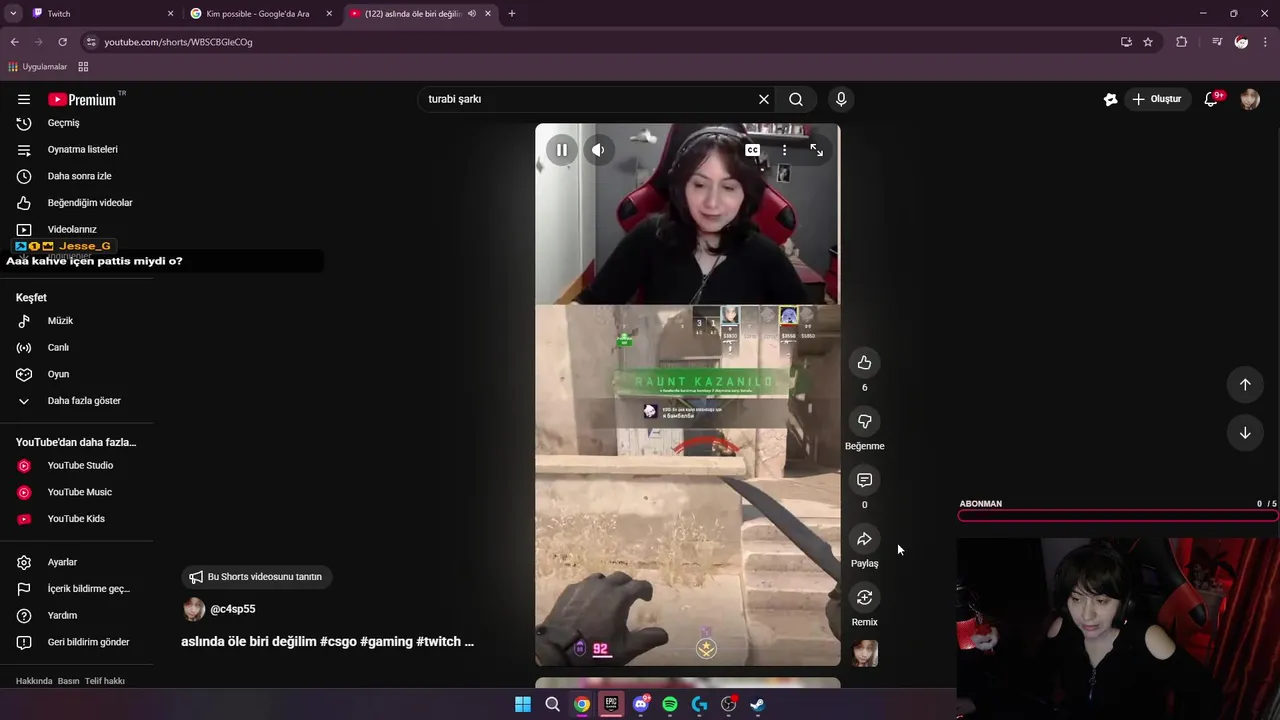Mute the YouTube tab's audio icon
Viewport: 1280px width, 720px height.
[471, 14]
